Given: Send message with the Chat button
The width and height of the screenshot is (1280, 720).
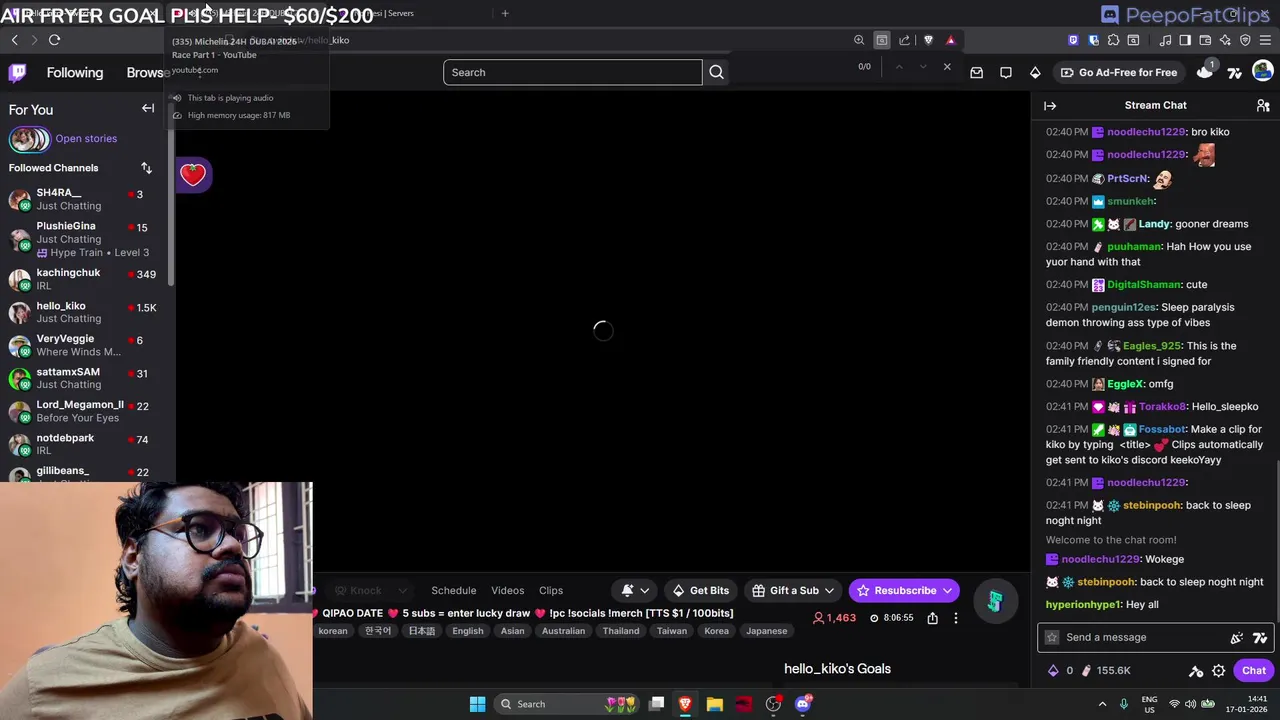Looking at the screenshot, I should 1253,671.
